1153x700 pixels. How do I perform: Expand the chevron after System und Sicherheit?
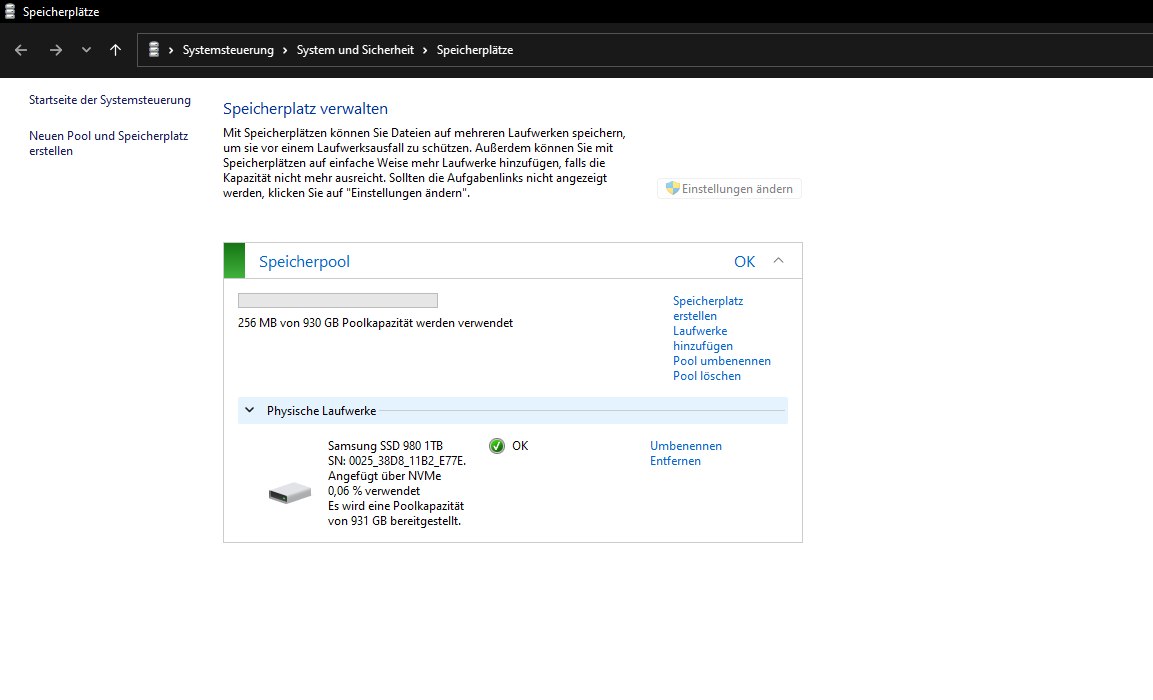click(425, 50)
